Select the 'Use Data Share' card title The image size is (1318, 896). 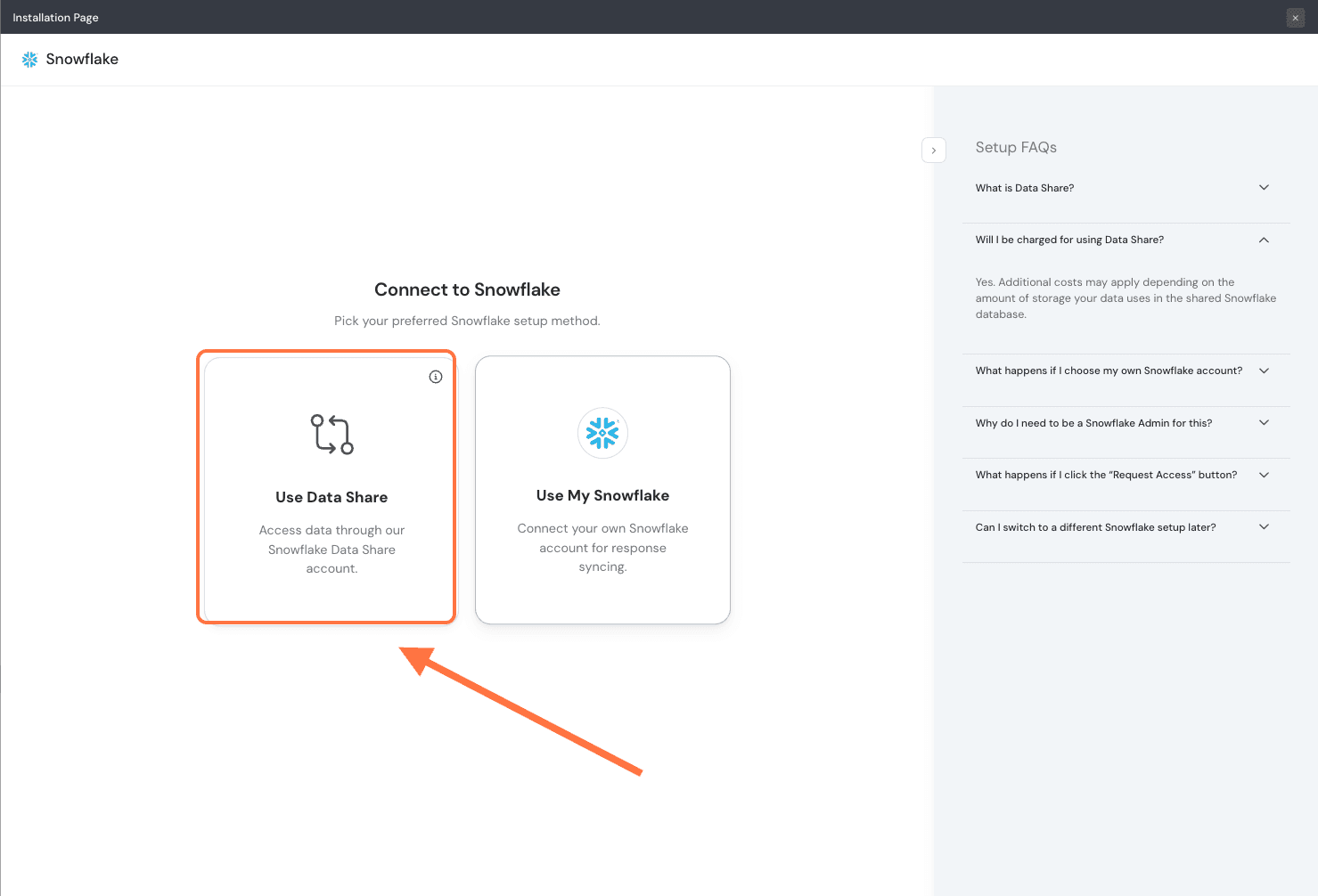(332, 497)
